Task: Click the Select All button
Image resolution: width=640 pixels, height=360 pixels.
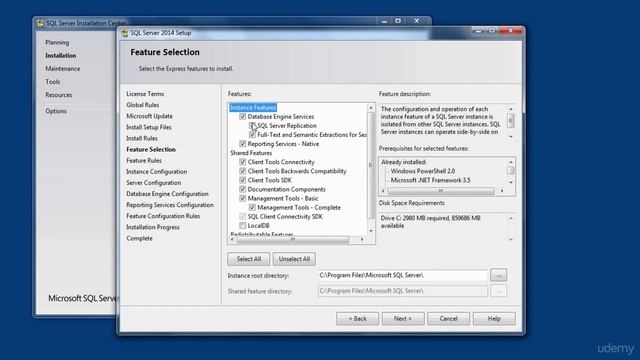Action: [x=249, y=259]
